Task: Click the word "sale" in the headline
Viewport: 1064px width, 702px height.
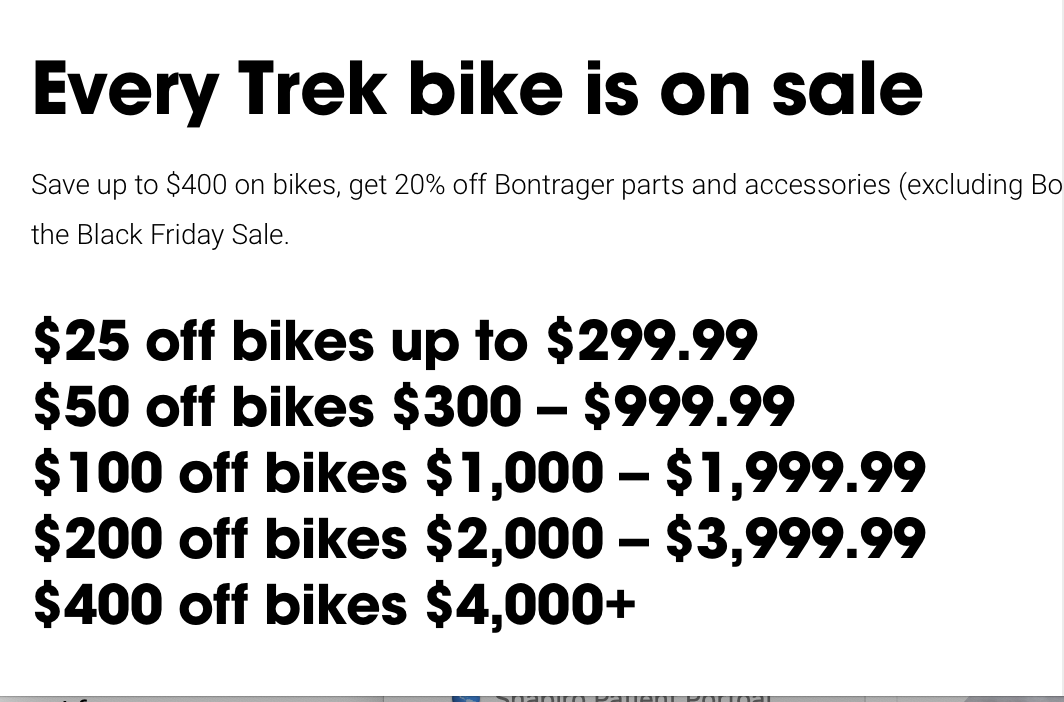Action: pos(846,90)
